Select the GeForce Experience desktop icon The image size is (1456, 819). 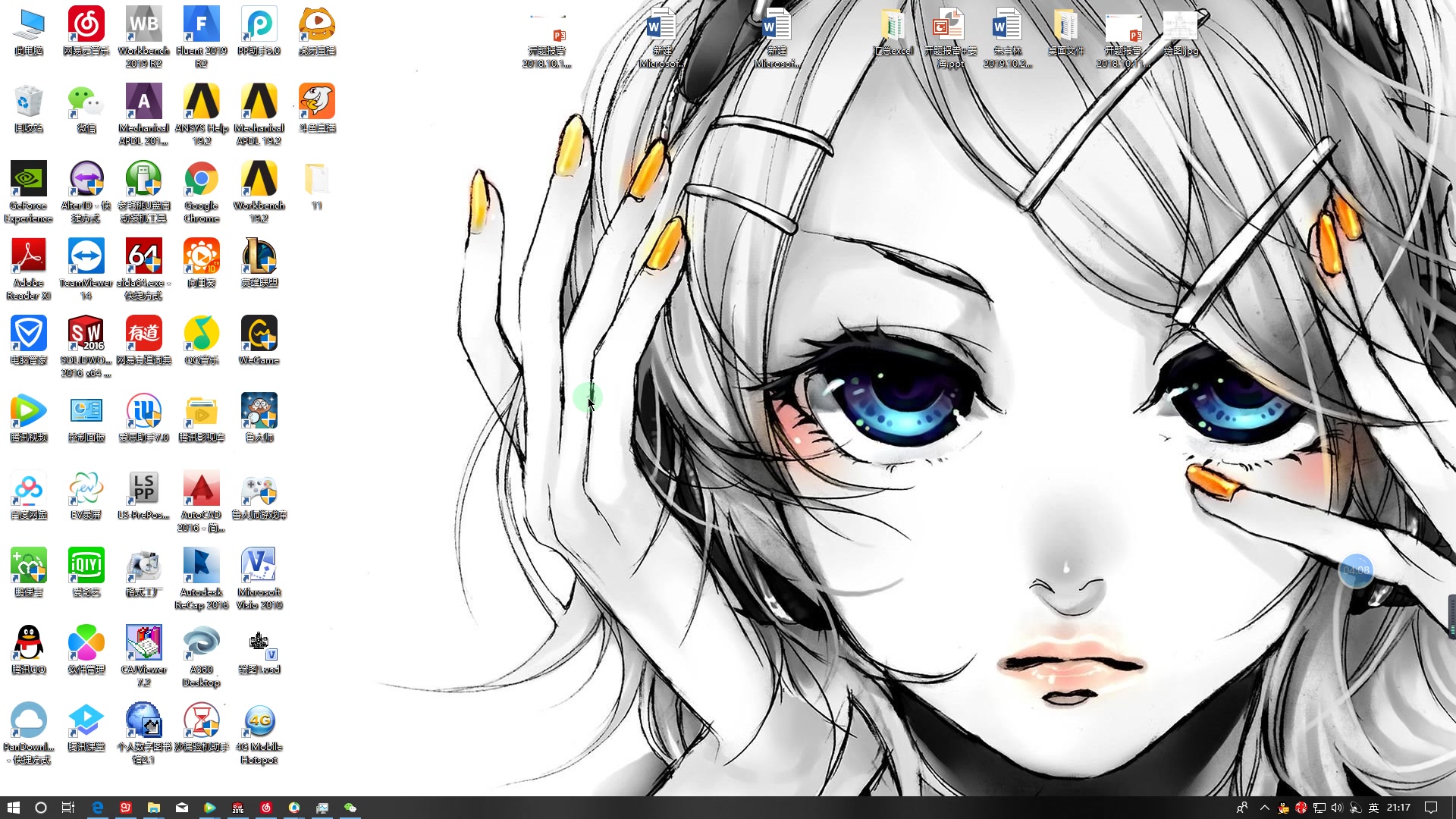click(x=29, y=180)
